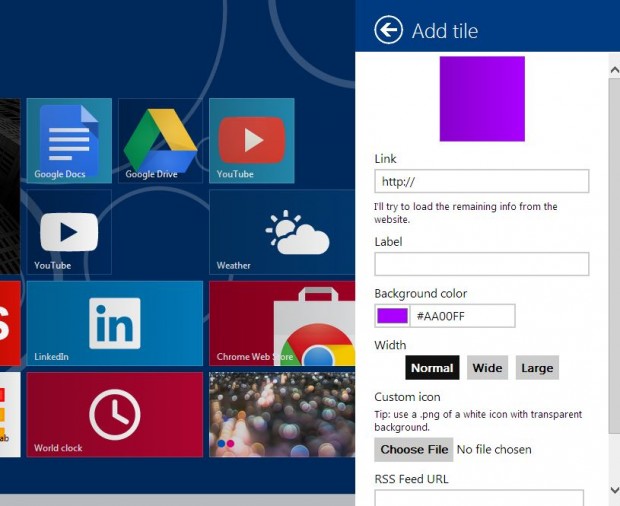Click the #AA00FF hex color field

pos(462,316)
